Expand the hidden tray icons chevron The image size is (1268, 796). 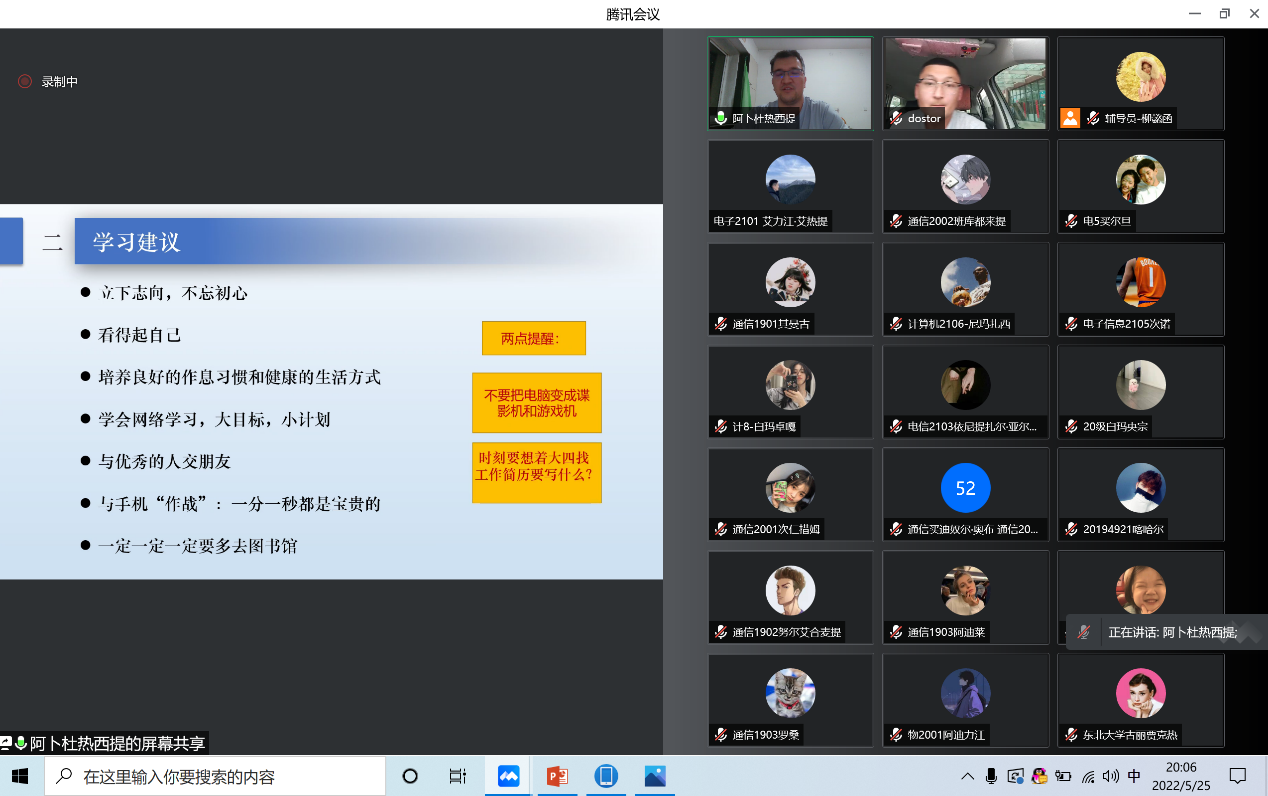coord(967,776)
